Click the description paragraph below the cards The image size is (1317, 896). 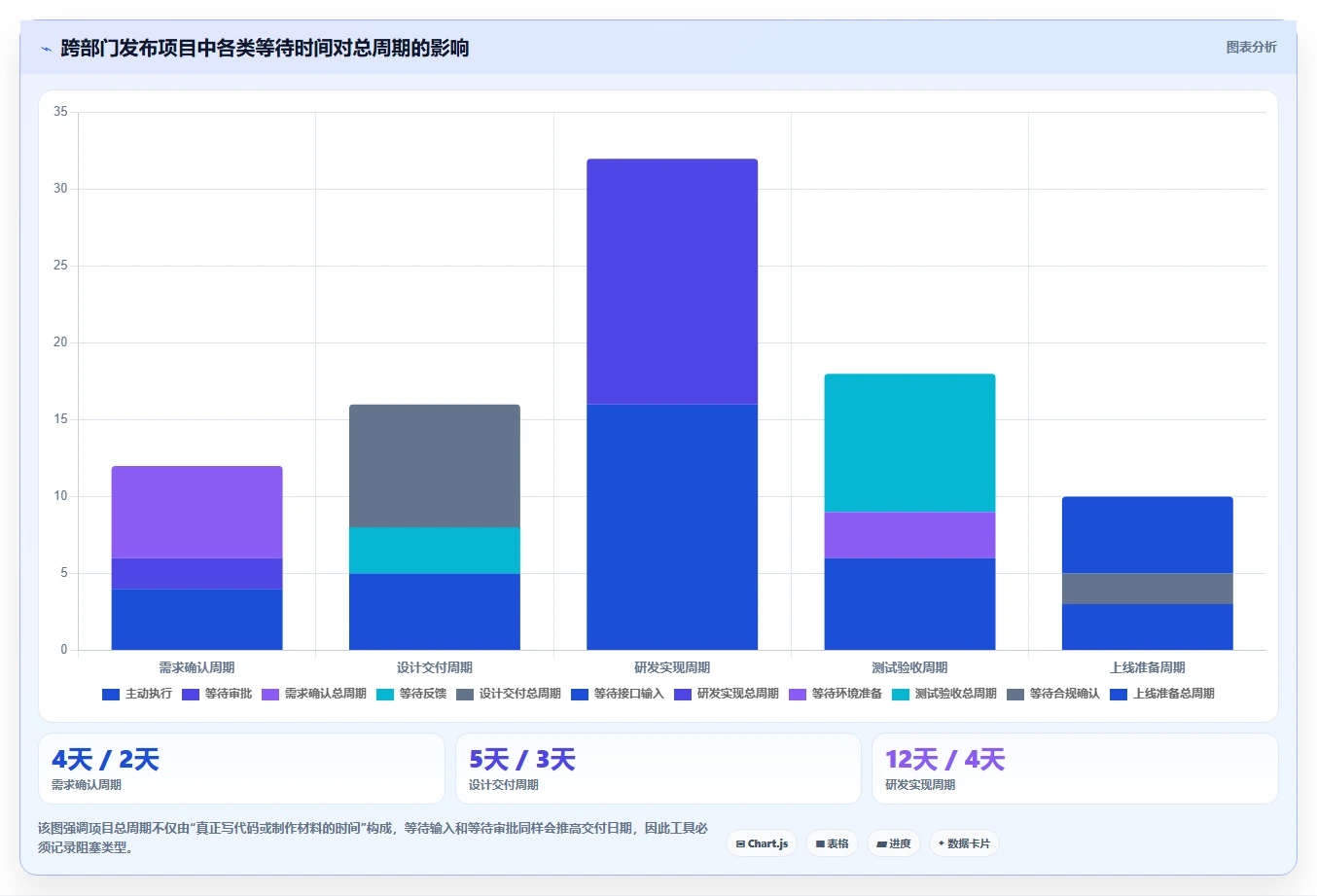[374, 838]
